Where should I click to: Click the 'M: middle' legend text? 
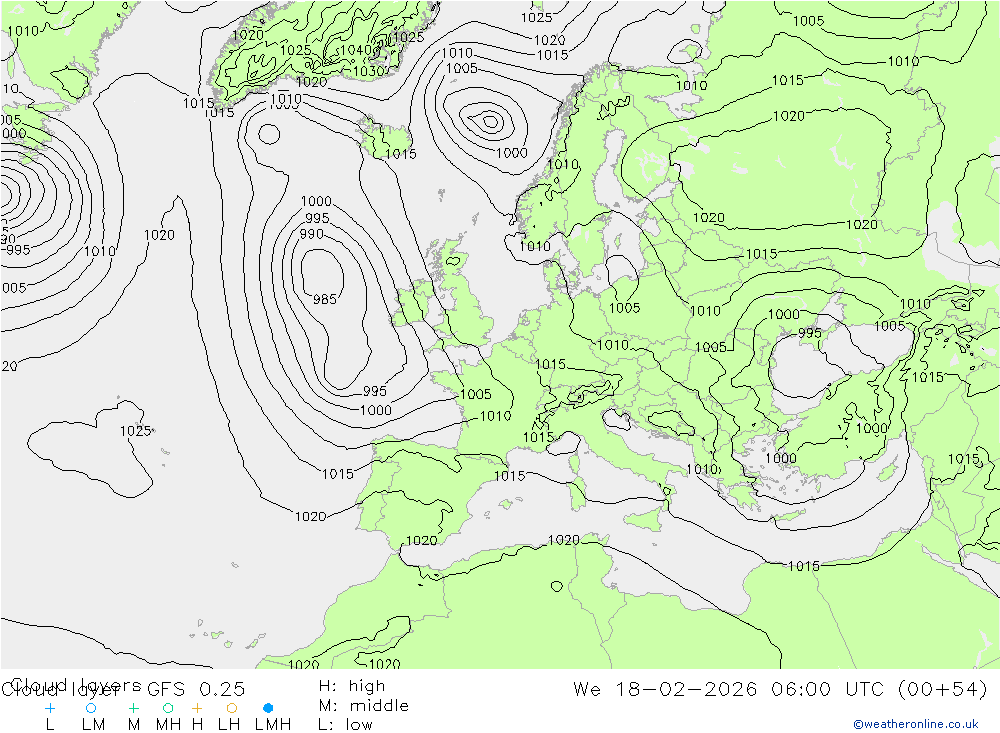click(364, 706)
